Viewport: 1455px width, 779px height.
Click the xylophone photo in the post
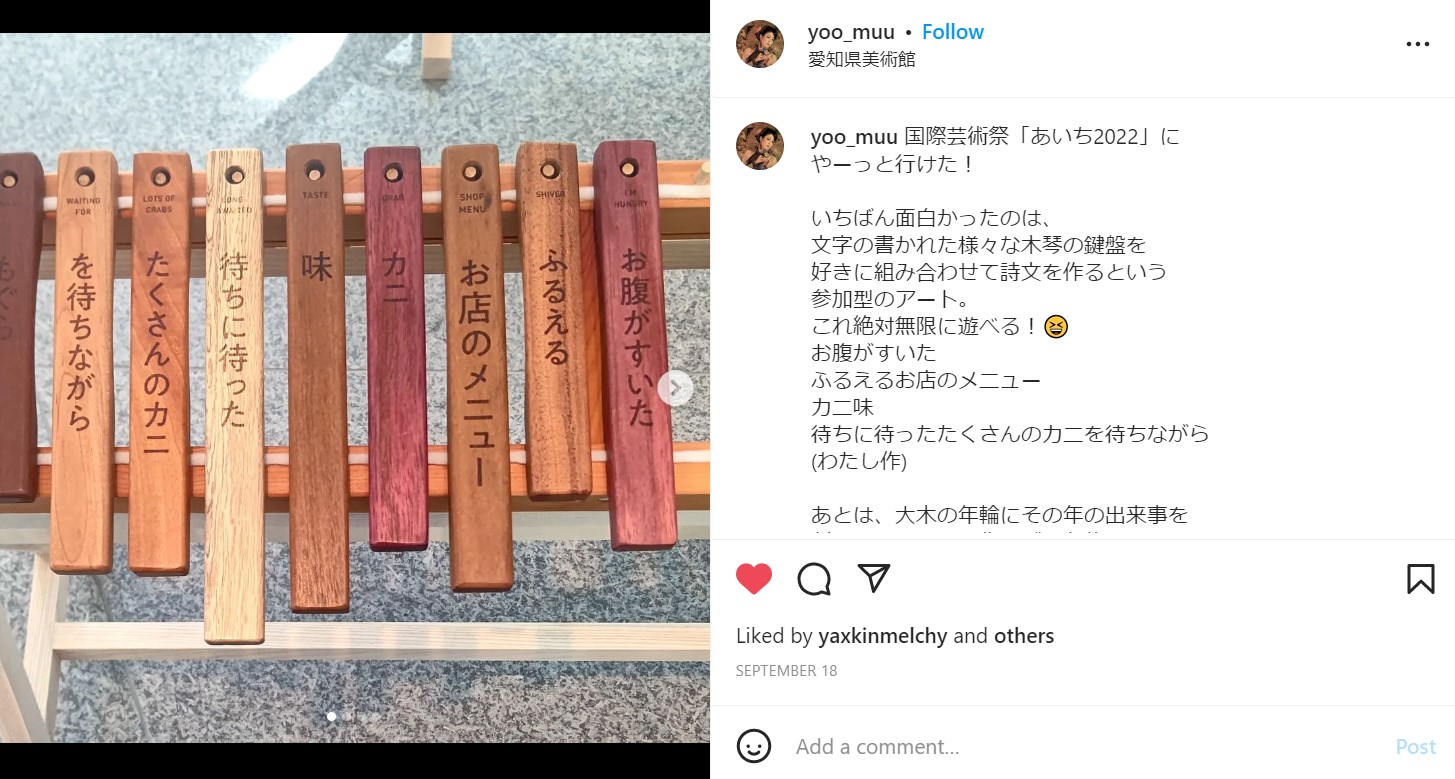[355, 388]
